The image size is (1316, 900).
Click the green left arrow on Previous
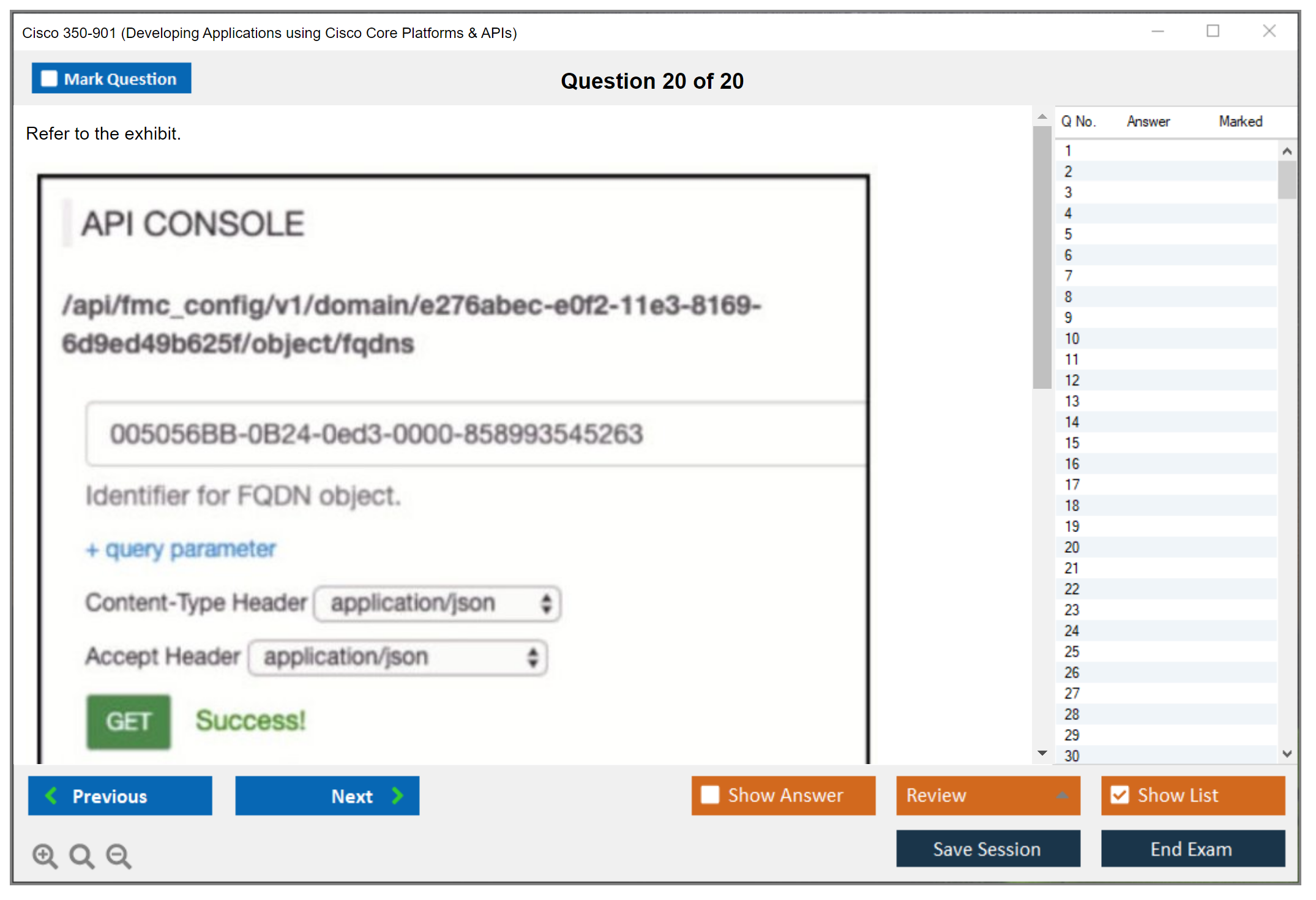51,795
